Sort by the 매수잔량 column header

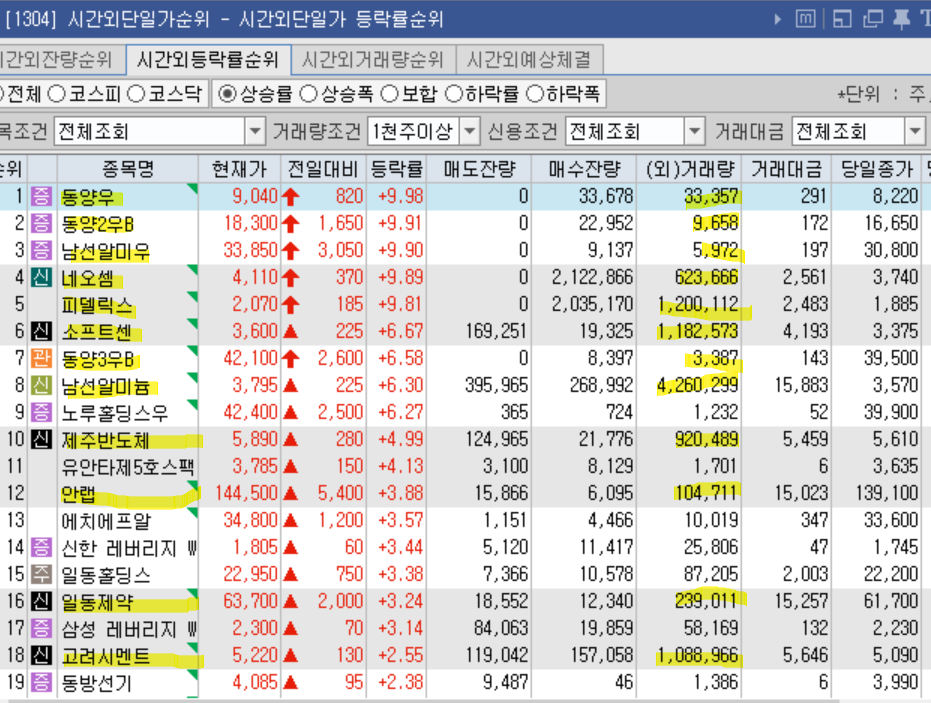coord(584,170)
